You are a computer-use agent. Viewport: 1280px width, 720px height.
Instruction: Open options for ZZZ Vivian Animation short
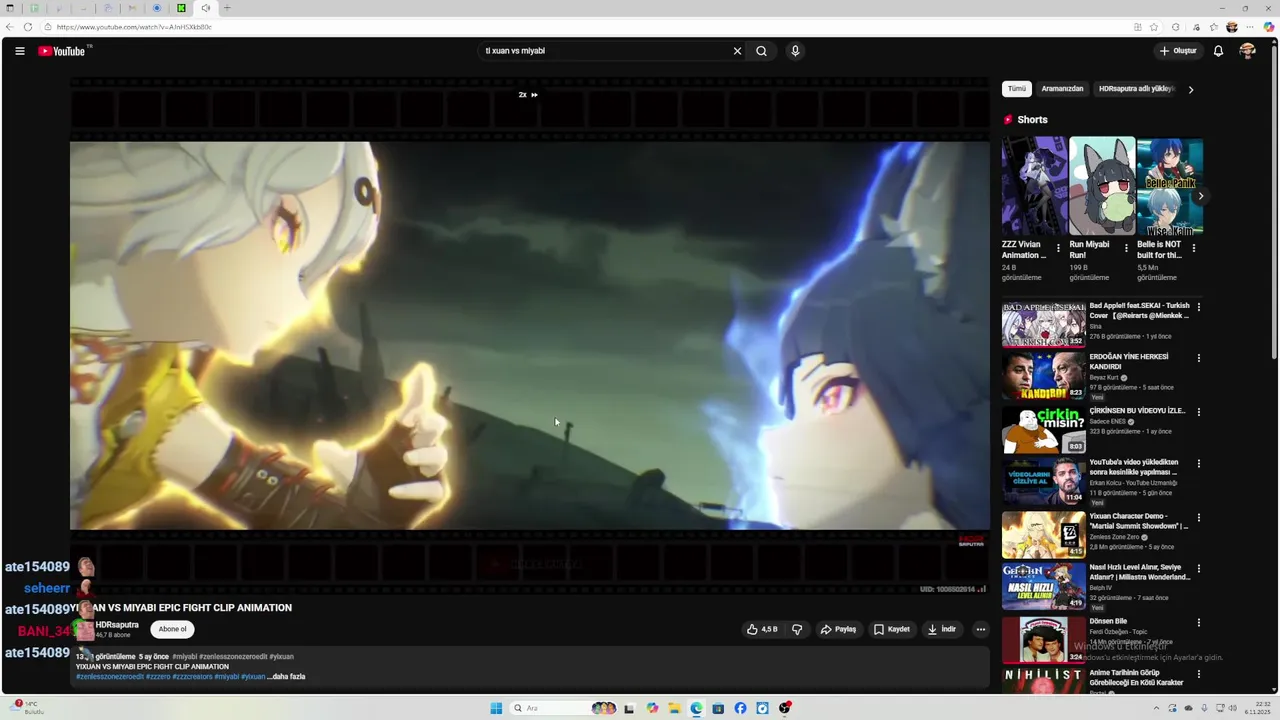(x=1059, y=248)
